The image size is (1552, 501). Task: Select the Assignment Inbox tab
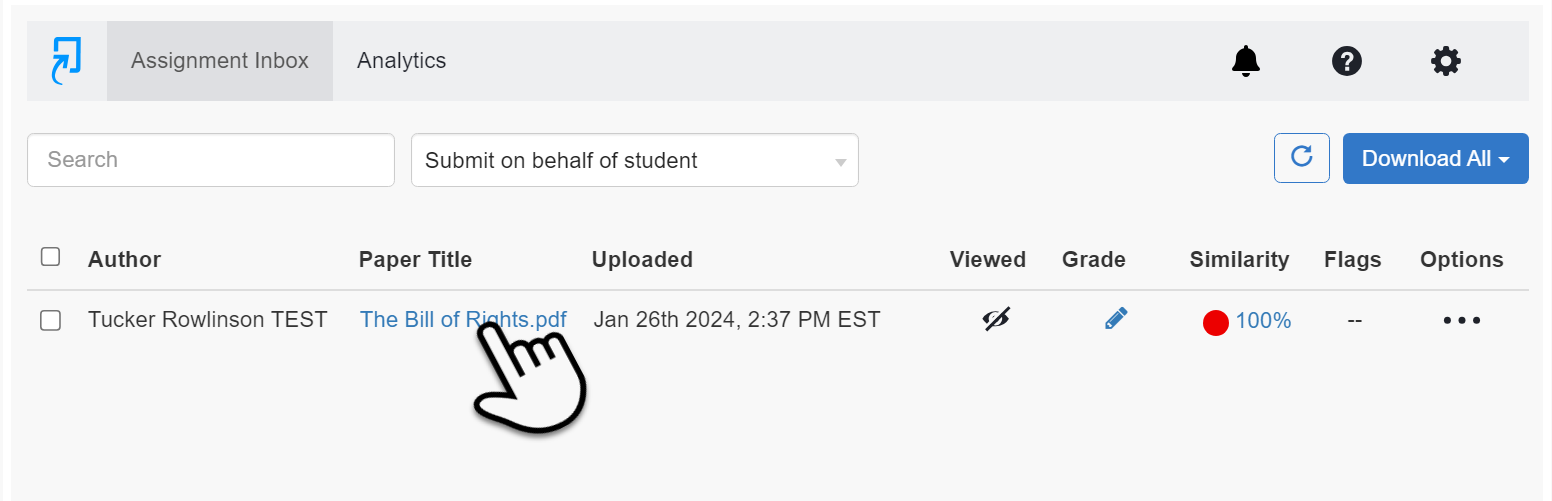[220, 61]
